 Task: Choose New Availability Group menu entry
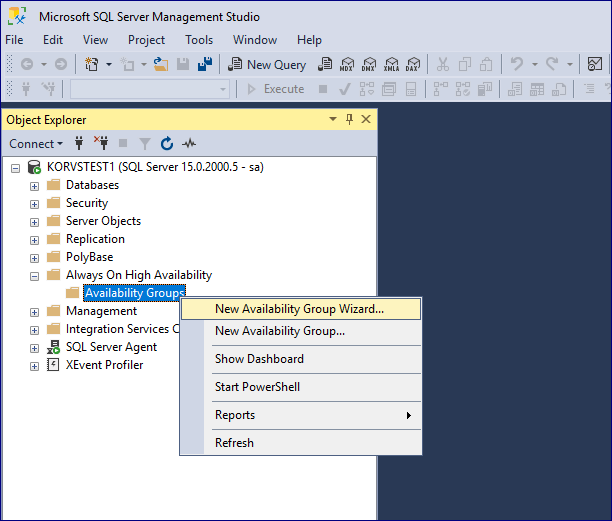click(301, 331)
